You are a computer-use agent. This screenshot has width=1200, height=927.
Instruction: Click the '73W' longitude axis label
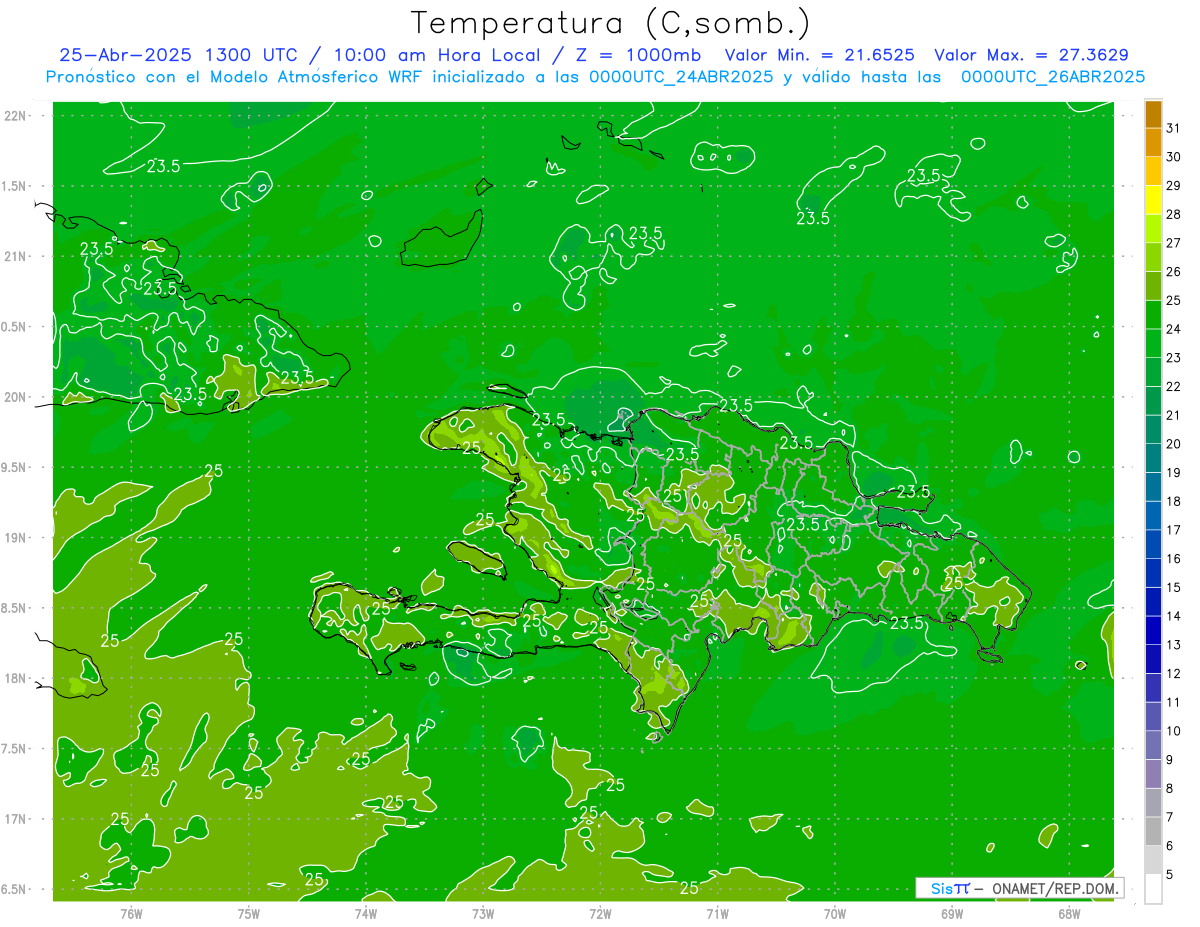pyautogui.click(x=483, y=913)
